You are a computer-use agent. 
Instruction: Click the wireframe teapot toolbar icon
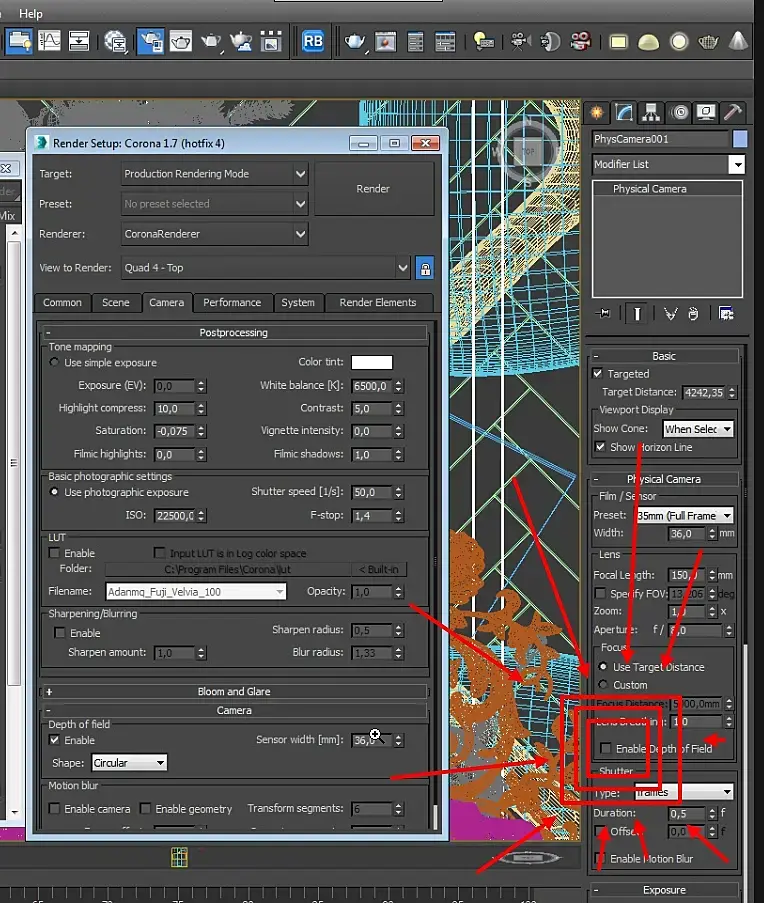[708, 41]
